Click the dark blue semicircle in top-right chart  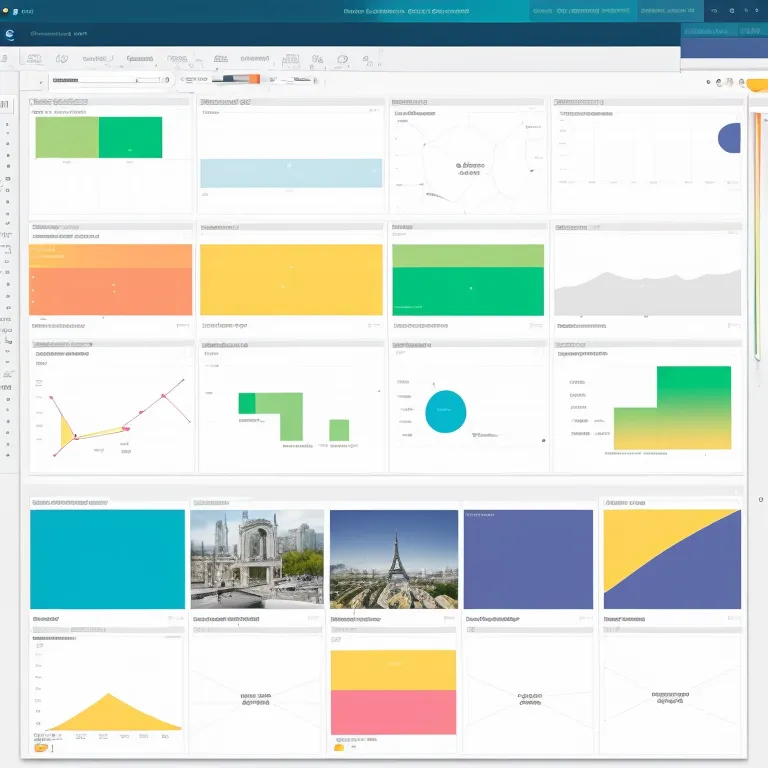point(731,137)
